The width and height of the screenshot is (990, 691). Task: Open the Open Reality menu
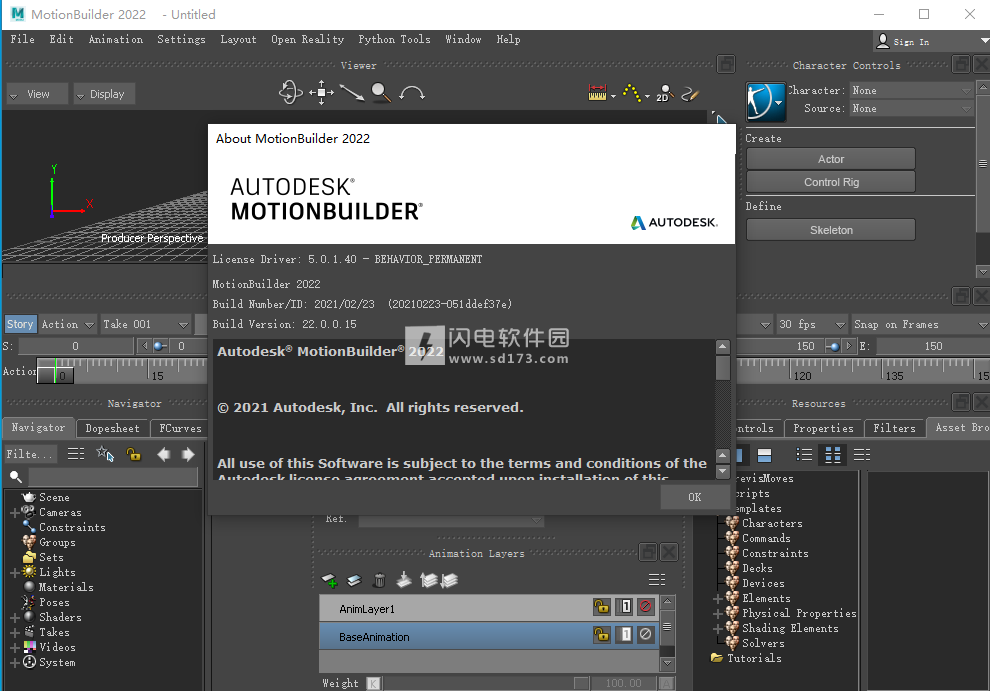tap(307, 39)
